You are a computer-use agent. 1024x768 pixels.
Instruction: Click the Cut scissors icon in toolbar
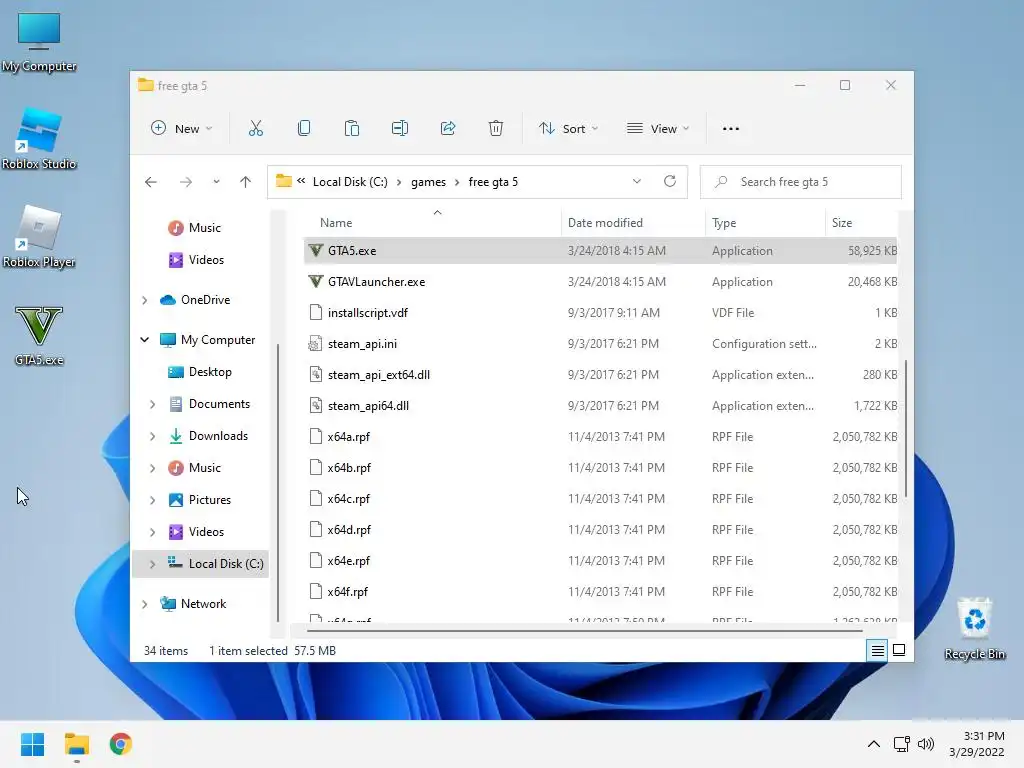255,129
